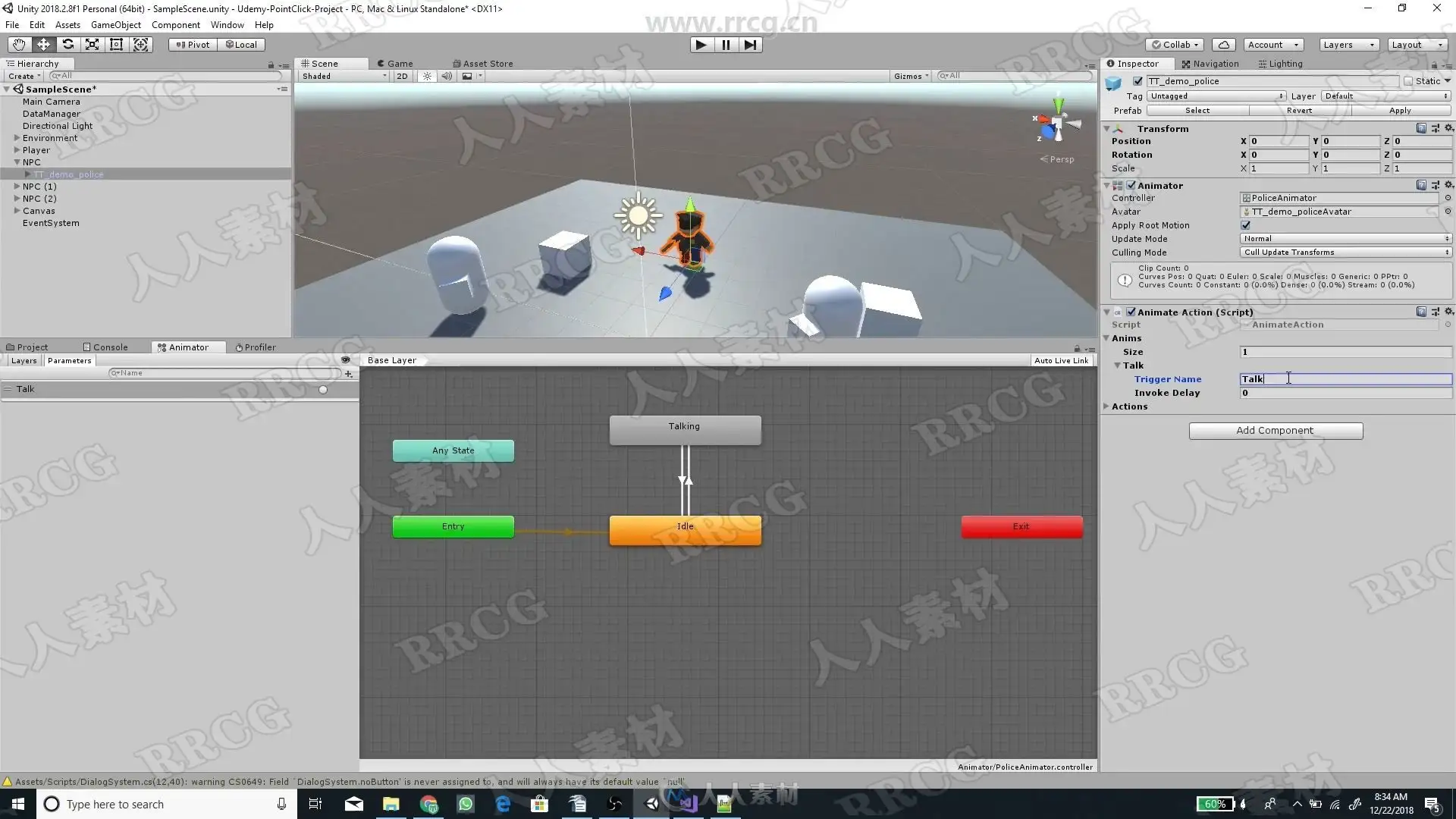Click the Trigger Name input field
This screenshot has width=1456, height=819.
pos(1346,379)
